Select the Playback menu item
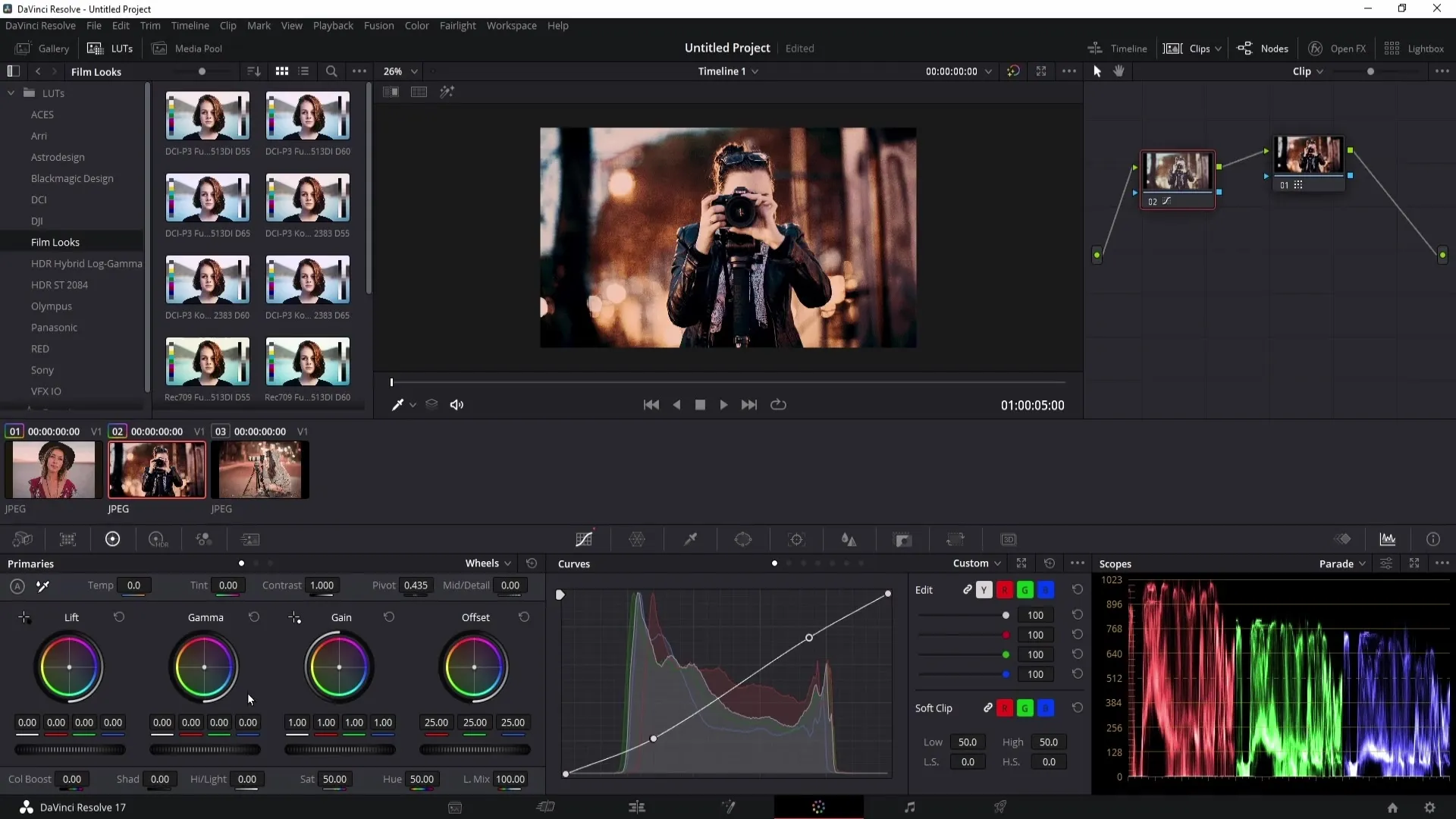This screenshot has height=819, width=1456. point(333,25)
